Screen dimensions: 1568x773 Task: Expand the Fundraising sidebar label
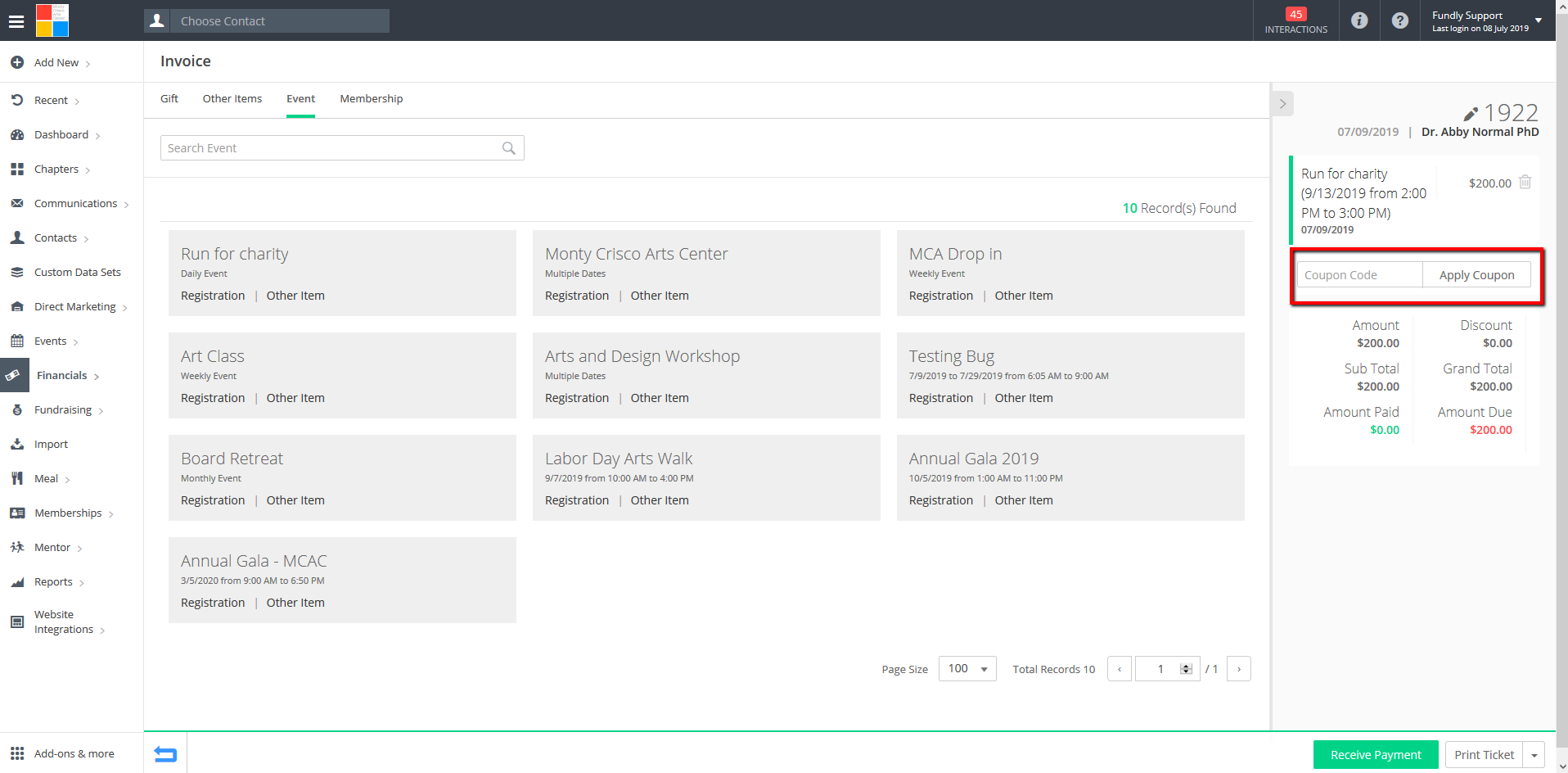point(63,409)
